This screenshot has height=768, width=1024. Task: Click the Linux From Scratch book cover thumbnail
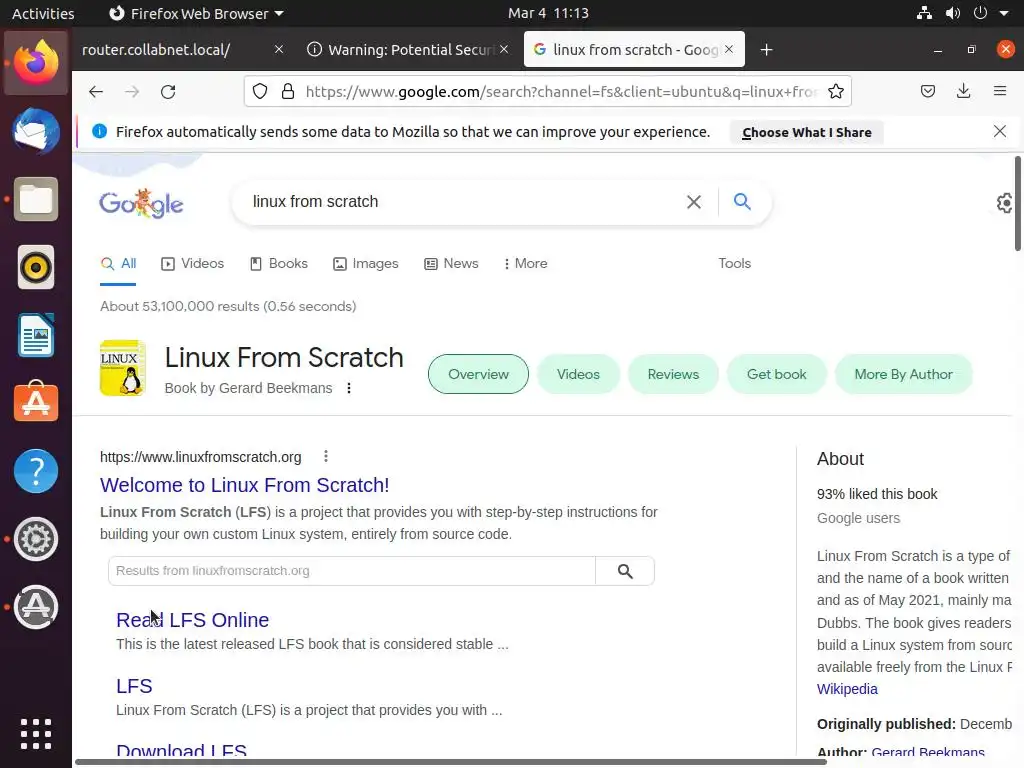pos(123,368)
